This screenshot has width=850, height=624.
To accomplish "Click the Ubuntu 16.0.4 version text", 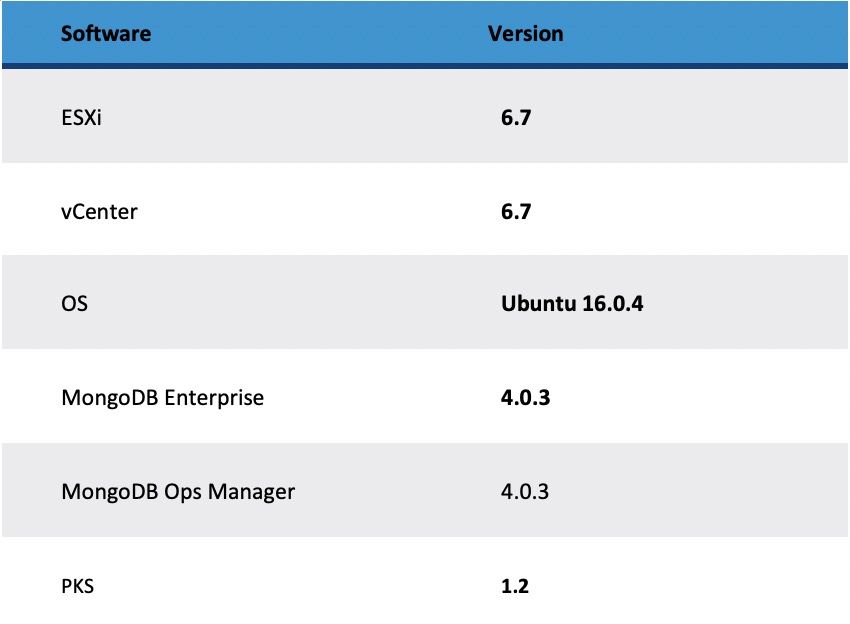I will pos(571,303).
